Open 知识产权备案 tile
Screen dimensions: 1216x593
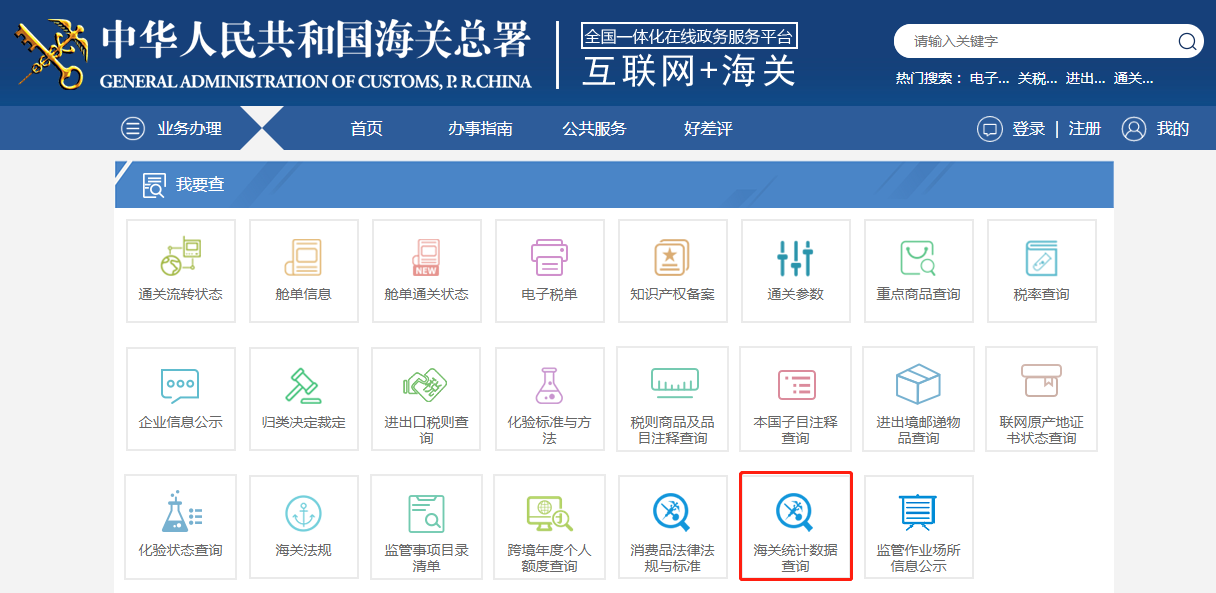(673, 271)
